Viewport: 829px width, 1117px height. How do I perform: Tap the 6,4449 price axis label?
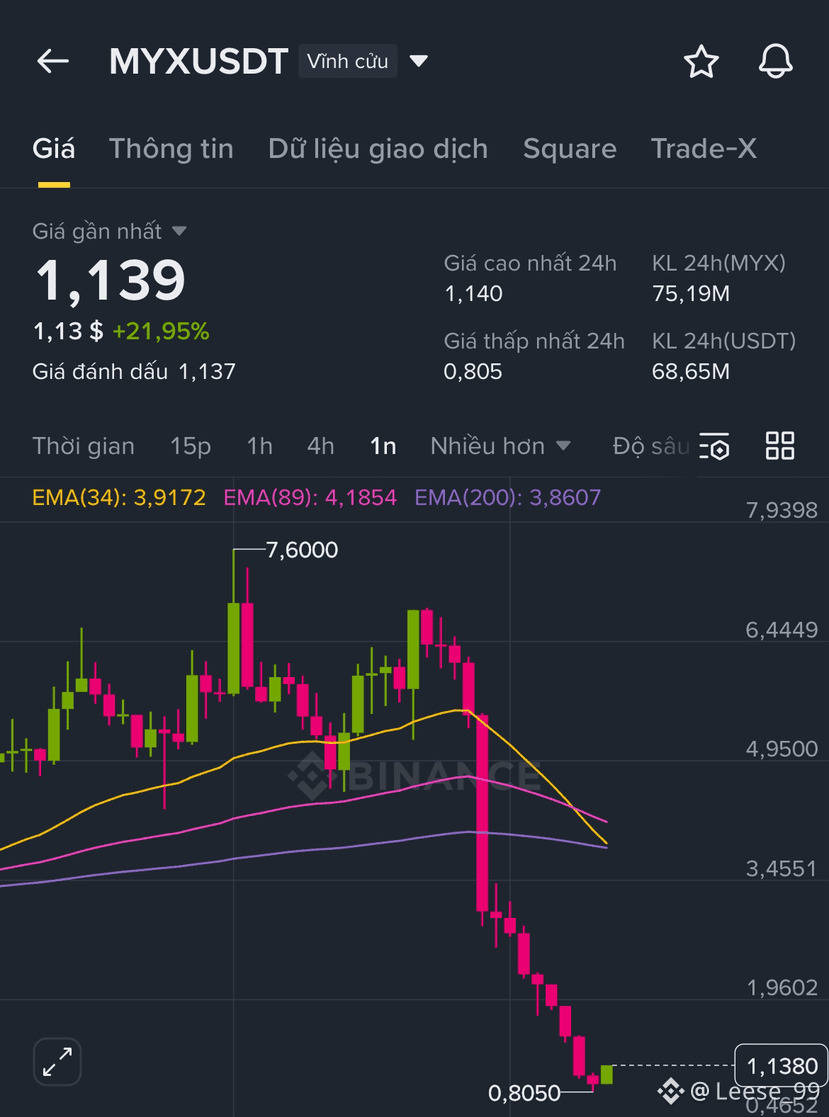point(782,630)
